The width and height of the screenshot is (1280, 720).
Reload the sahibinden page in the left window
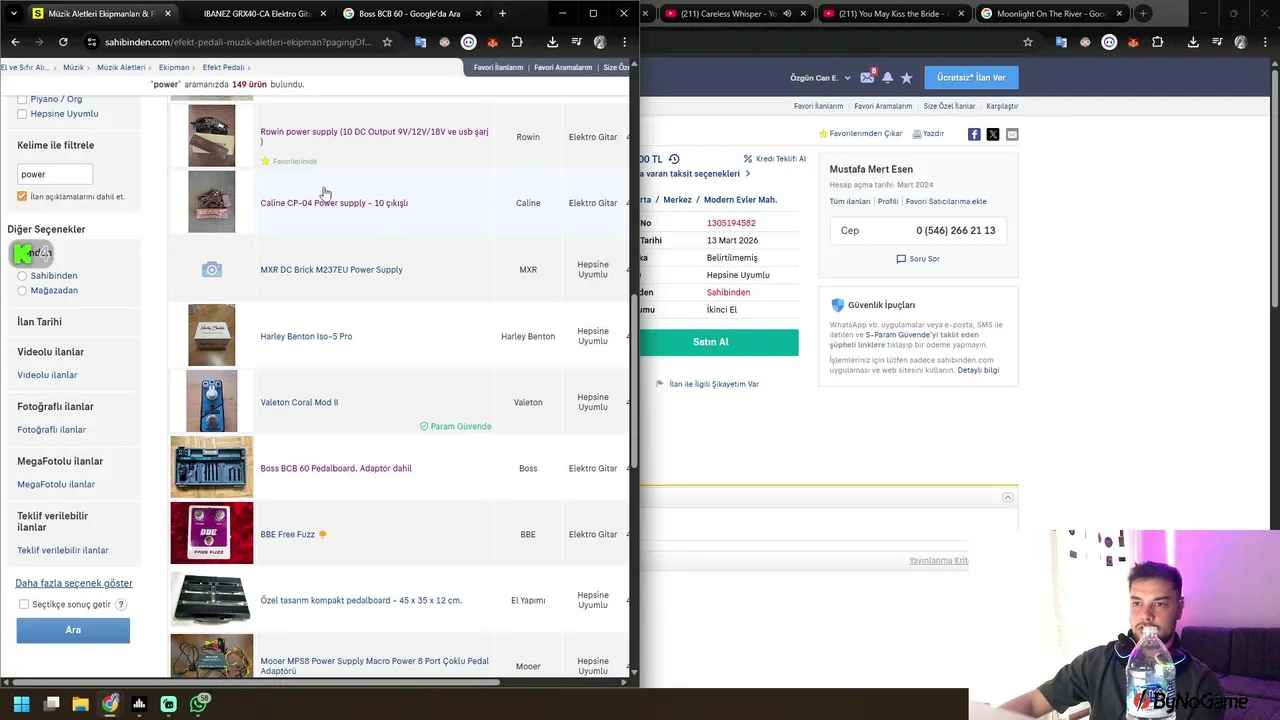[x=63, y=42]
